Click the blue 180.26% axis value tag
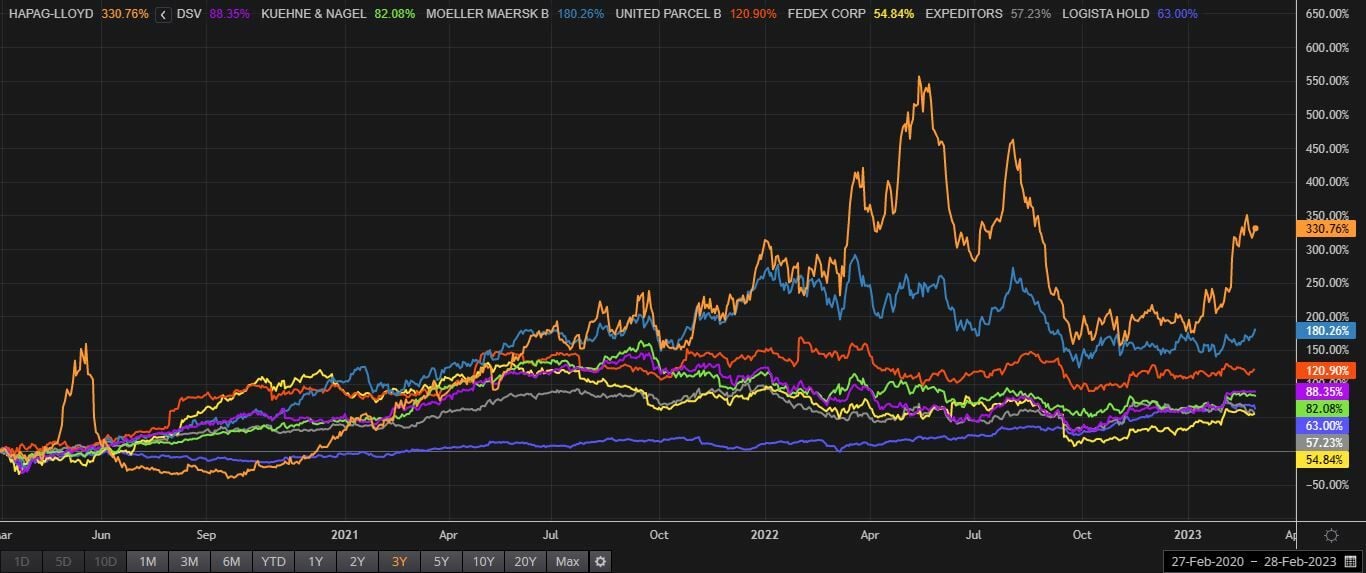Screen dimensions: 1366x573 click(x=1325, y=330)
